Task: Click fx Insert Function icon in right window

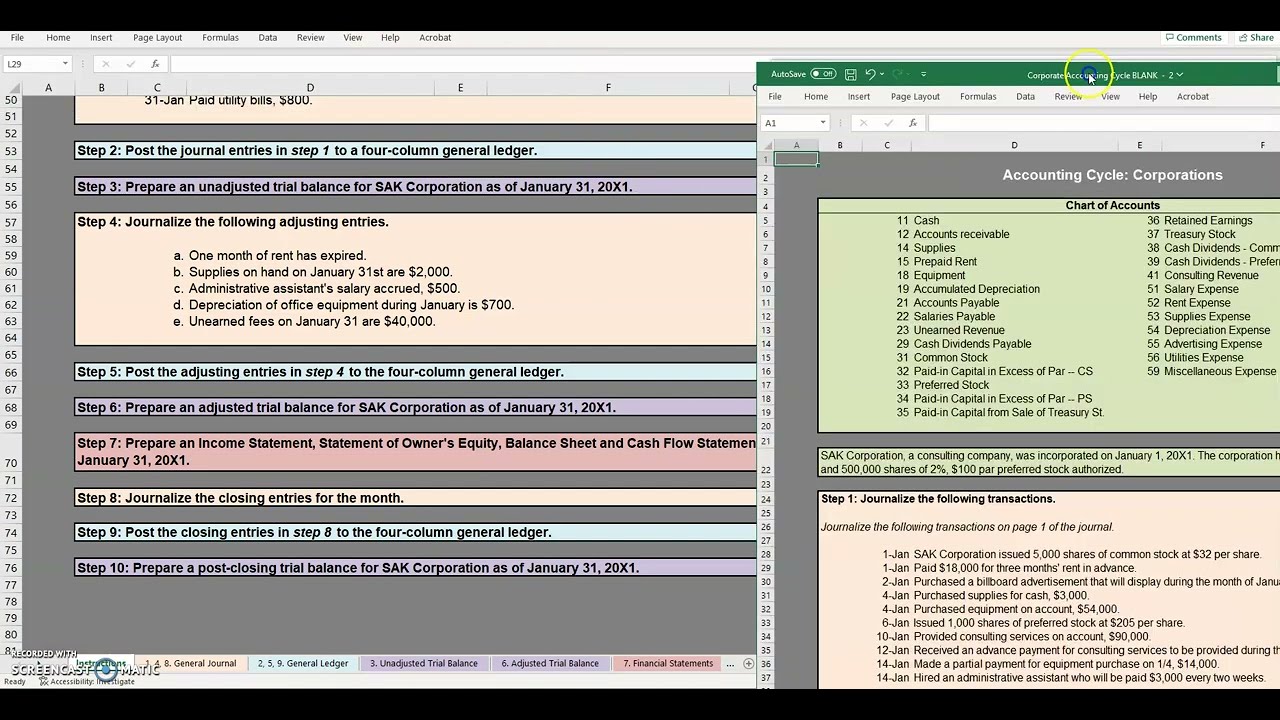Action: tap(912, 123)
